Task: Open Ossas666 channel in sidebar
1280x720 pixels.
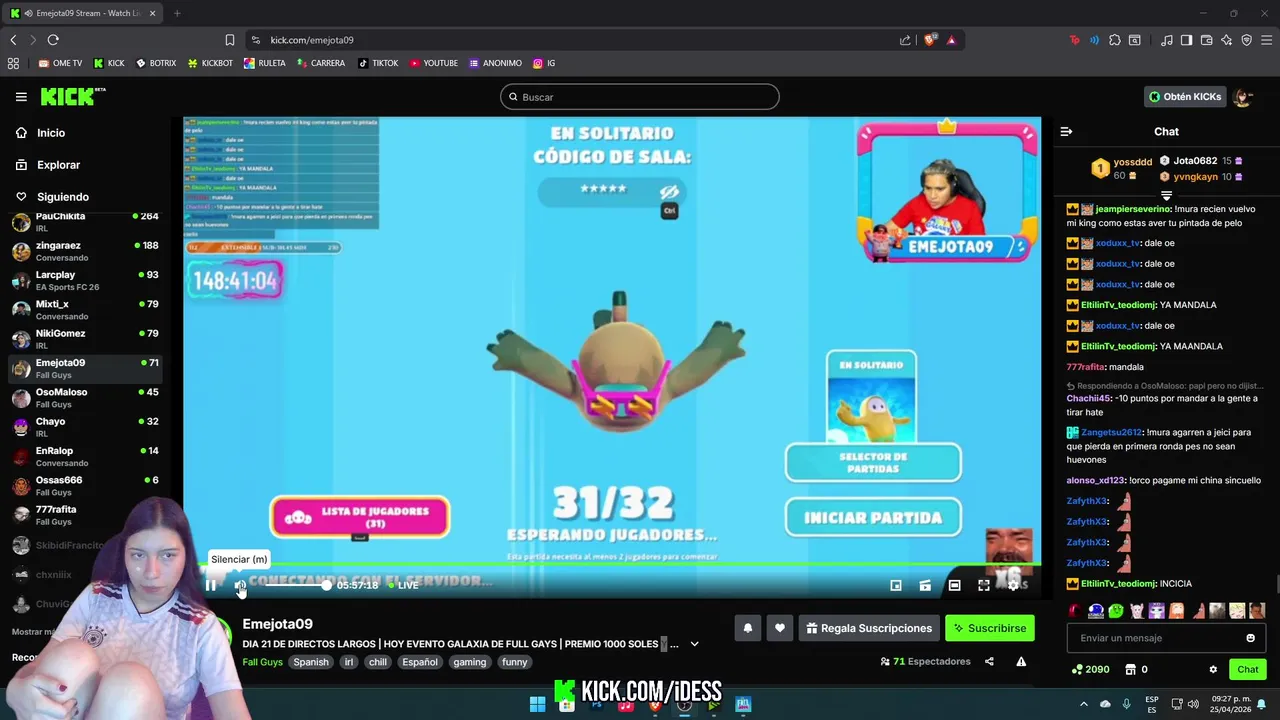Action: [85, 486]
